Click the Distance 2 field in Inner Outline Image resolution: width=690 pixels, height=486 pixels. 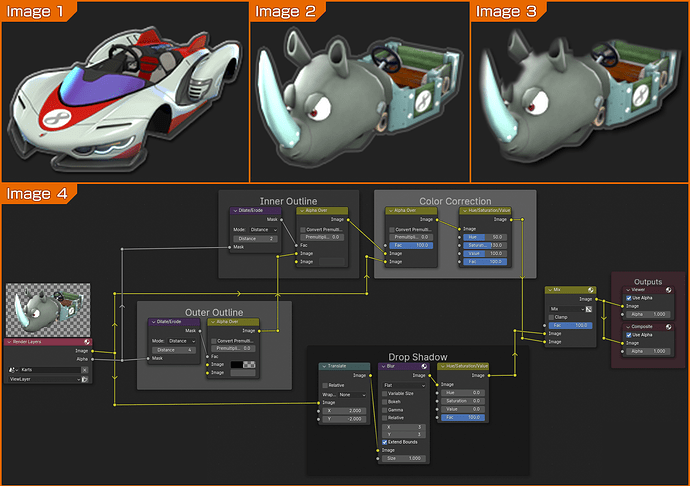tap(255, 239)
